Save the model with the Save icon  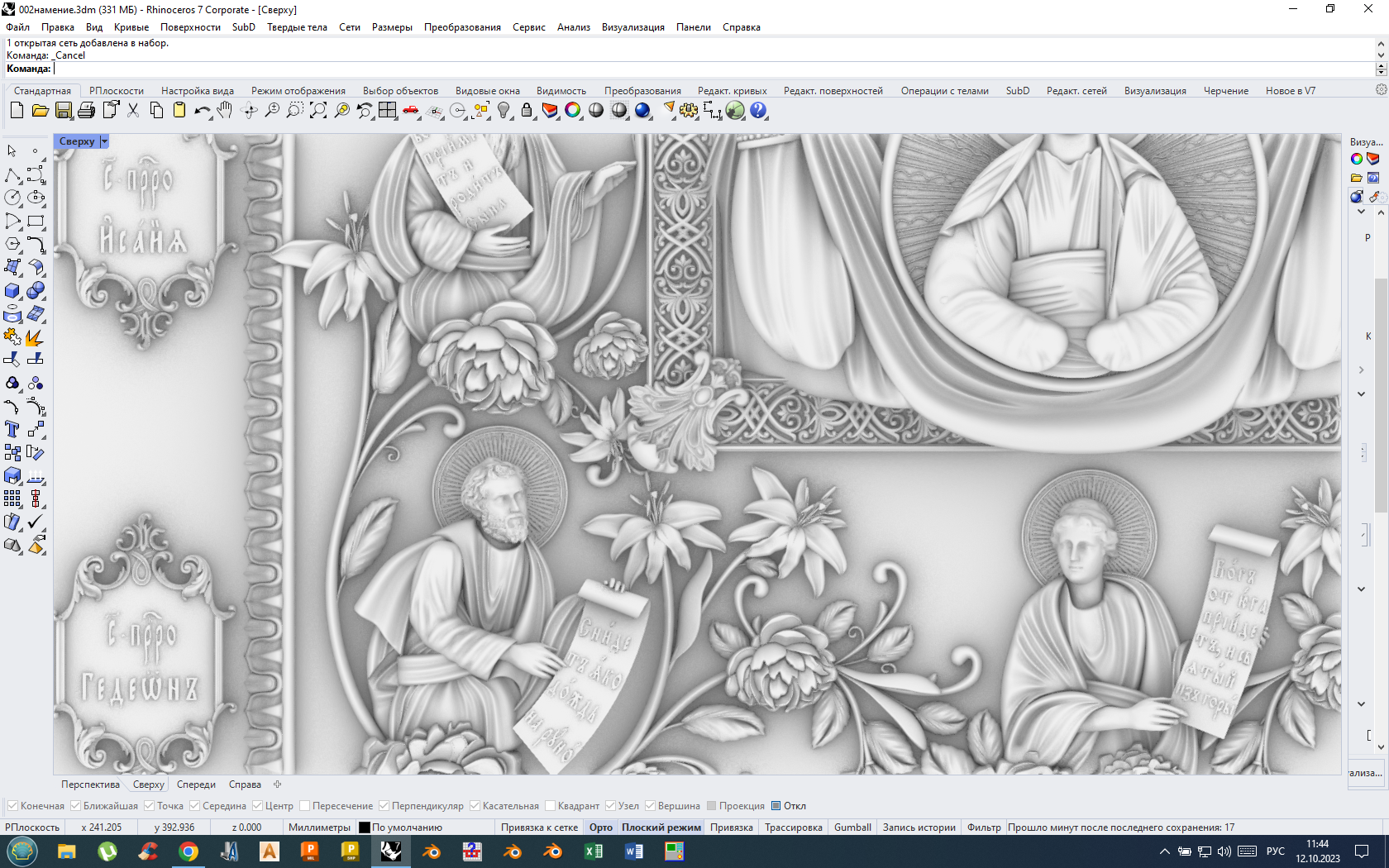tap(63, 110)
